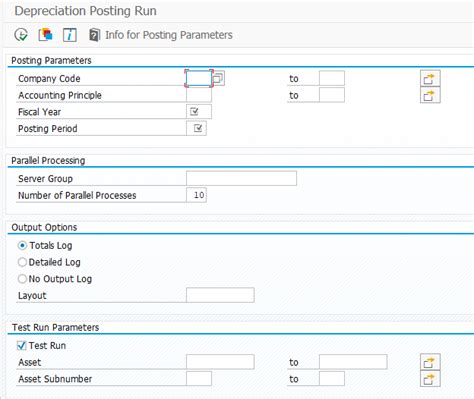Screen dimensions: 474x399
Task: Click the Server Group input field
Action: [x=241, y=178]
